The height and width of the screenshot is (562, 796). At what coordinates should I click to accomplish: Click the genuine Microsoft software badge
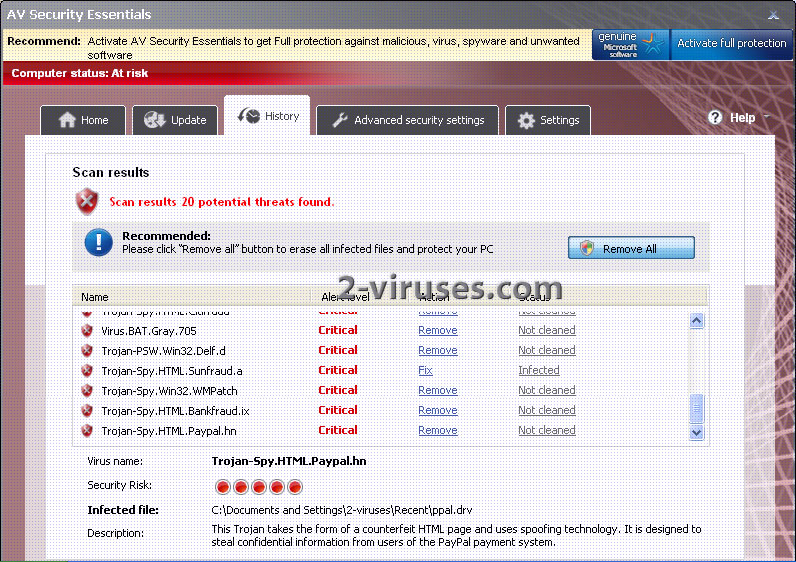click(631, 45)
